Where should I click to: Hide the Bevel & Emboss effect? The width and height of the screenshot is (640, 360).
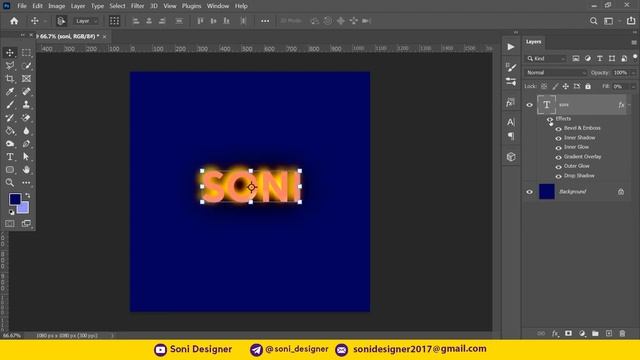[x=558, y=129]
